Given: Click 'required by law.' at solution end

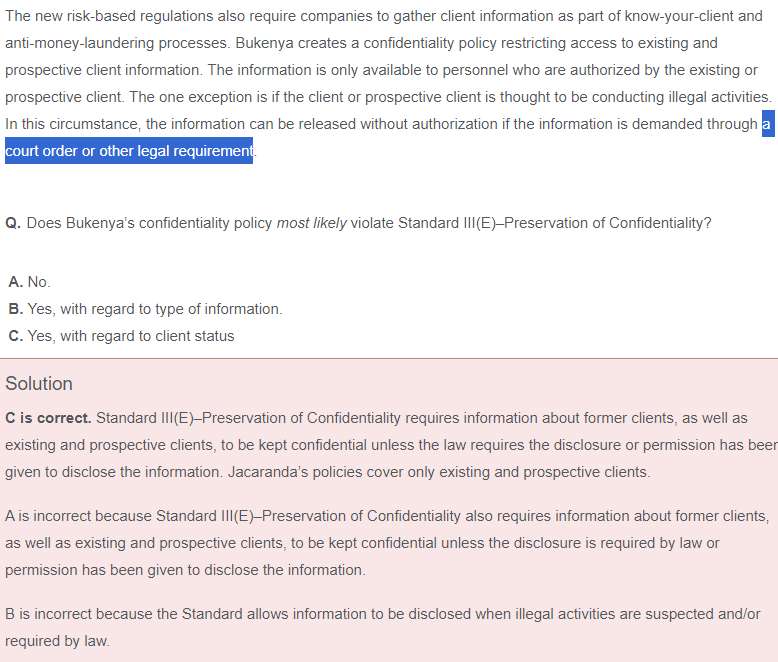Looking at the screenshot, I should click(57, 641).
